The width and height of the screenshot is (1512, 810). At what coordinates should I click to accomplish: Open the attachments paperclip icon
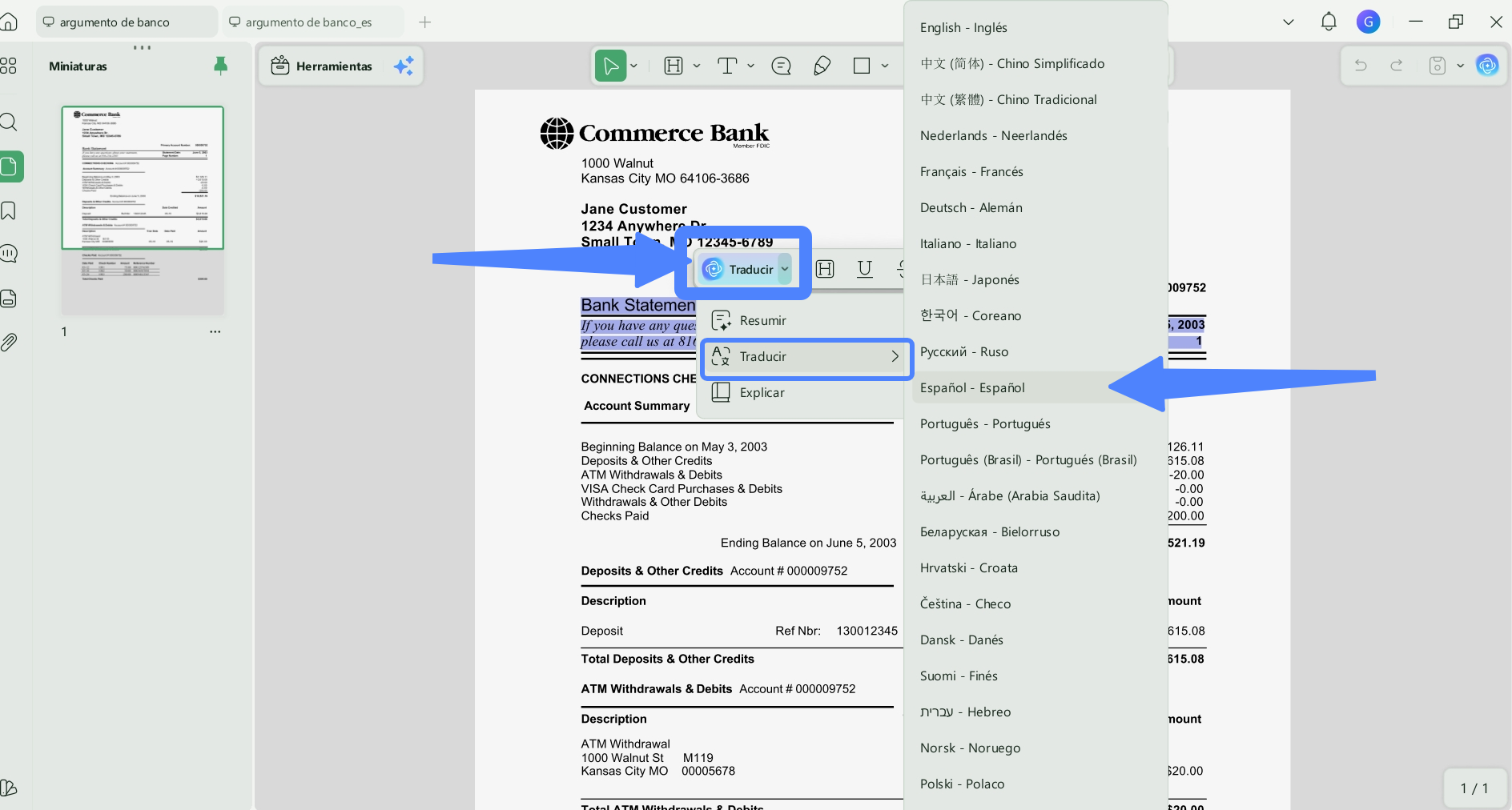[8, 343]
